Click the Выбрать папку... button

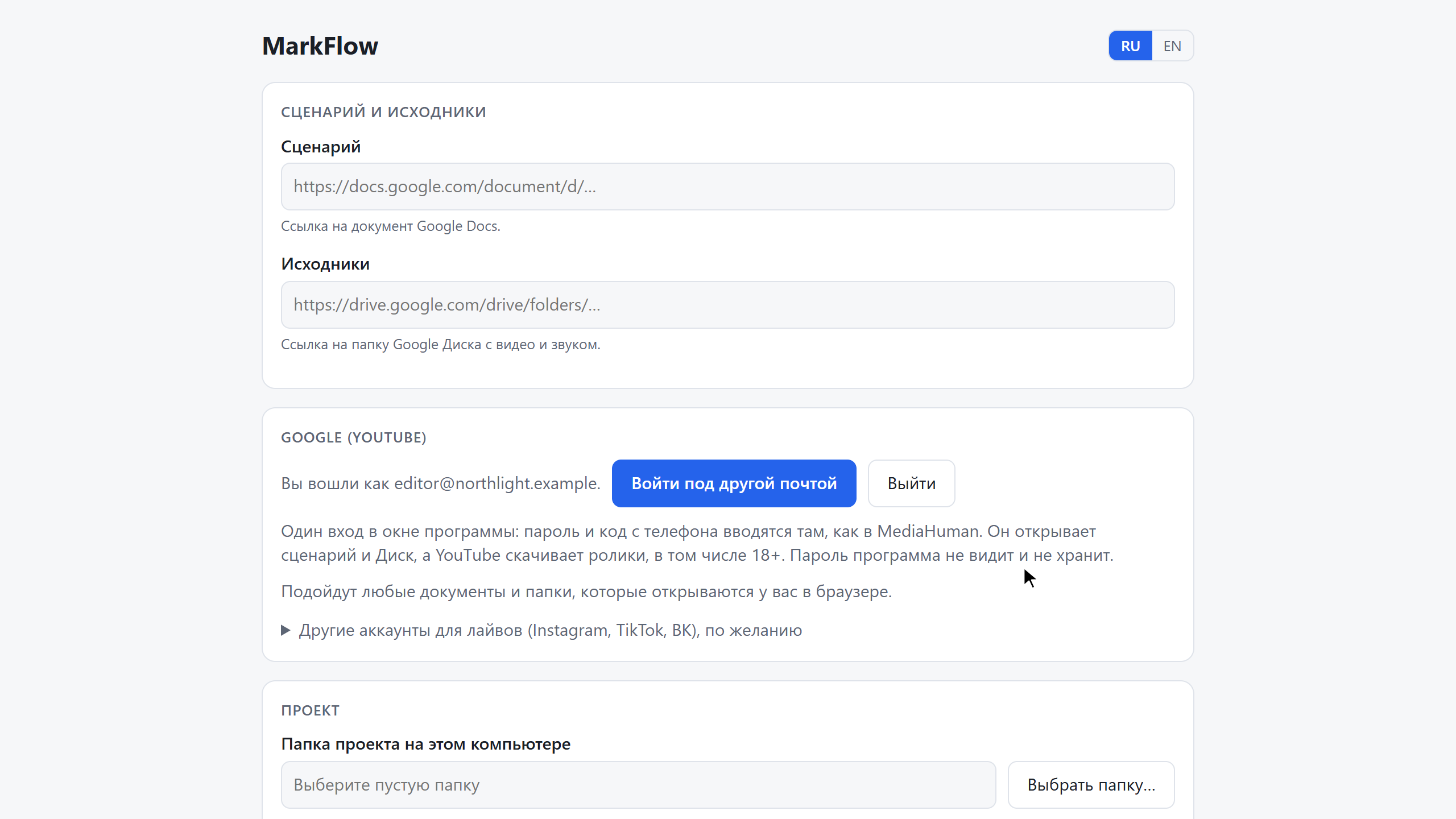pos(1091,785)
